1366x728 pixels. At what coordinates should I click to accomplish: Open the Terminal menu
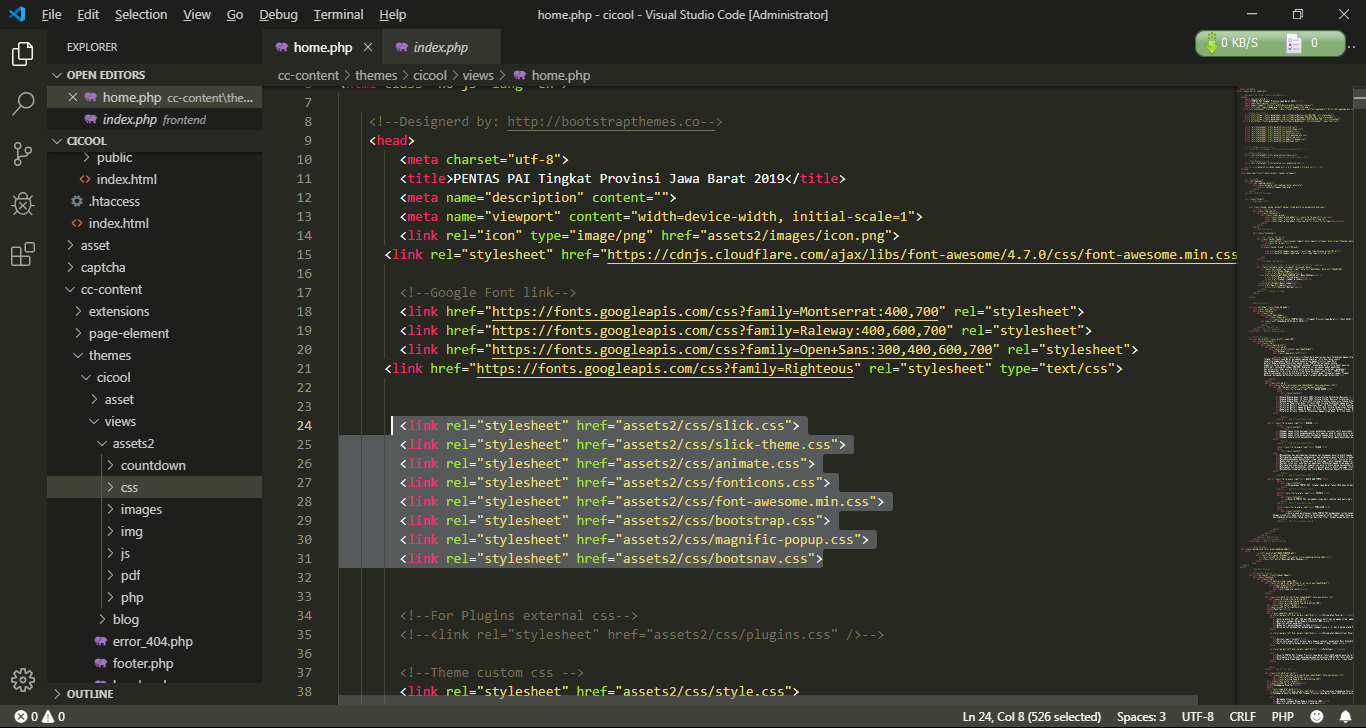coord(338,14)
